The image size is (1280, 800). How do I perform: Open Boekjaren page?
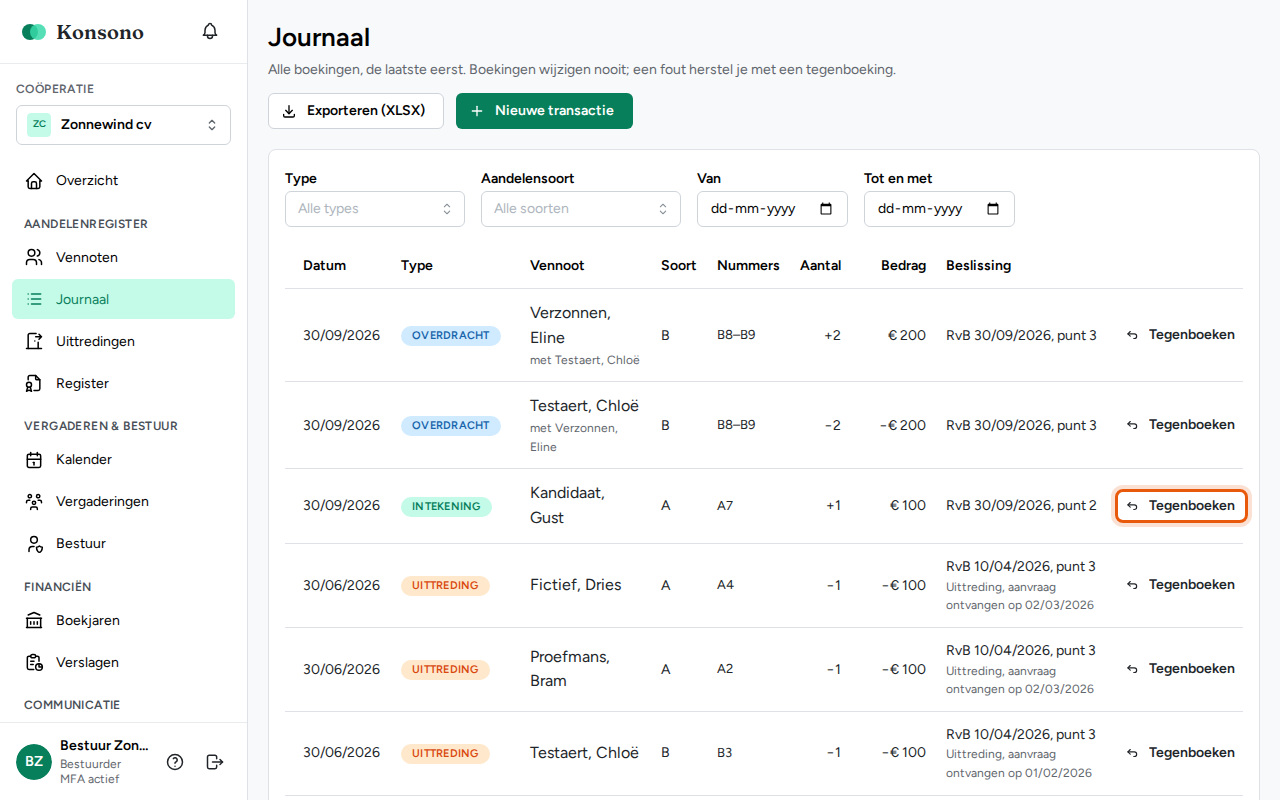click(x=123, y=621)
